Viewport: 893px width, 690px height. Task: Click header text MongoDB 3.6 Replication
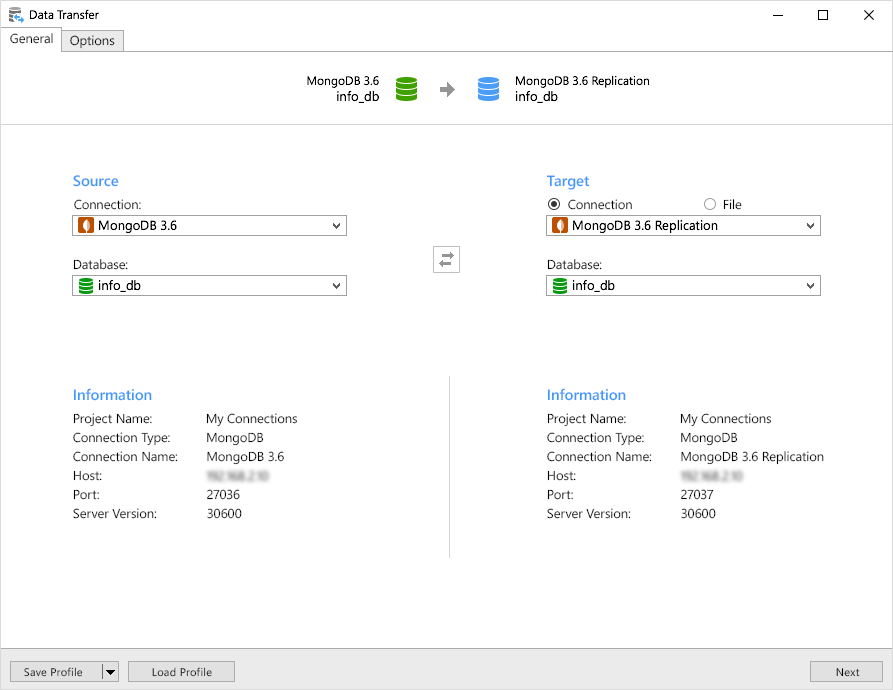tap(582, 81)
